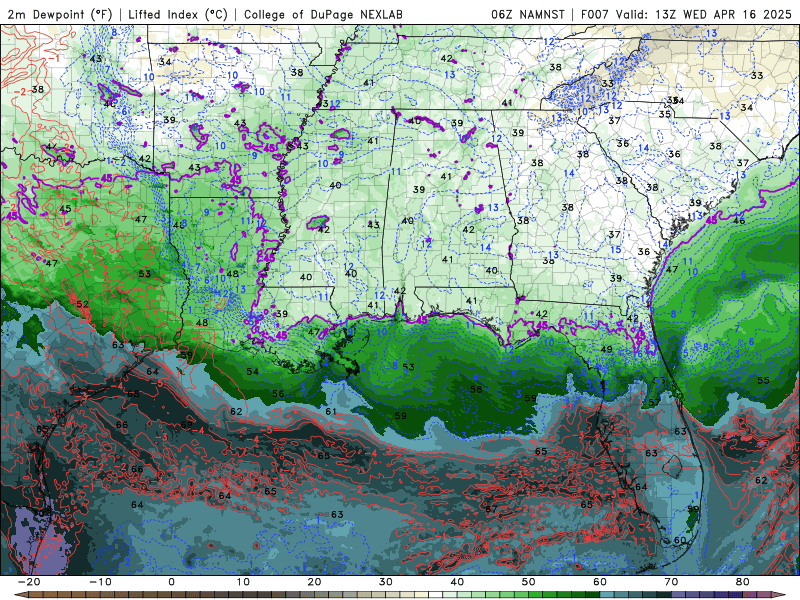Screen dimensions: 800x600
Task: Click the 50 label on the color scale
Action: pos(529,582)
